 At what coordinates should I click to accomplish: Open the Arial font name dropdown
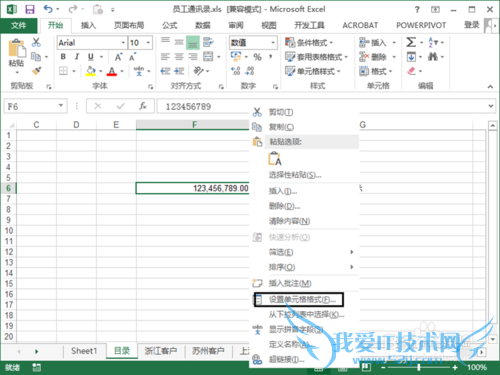(123, 43)
